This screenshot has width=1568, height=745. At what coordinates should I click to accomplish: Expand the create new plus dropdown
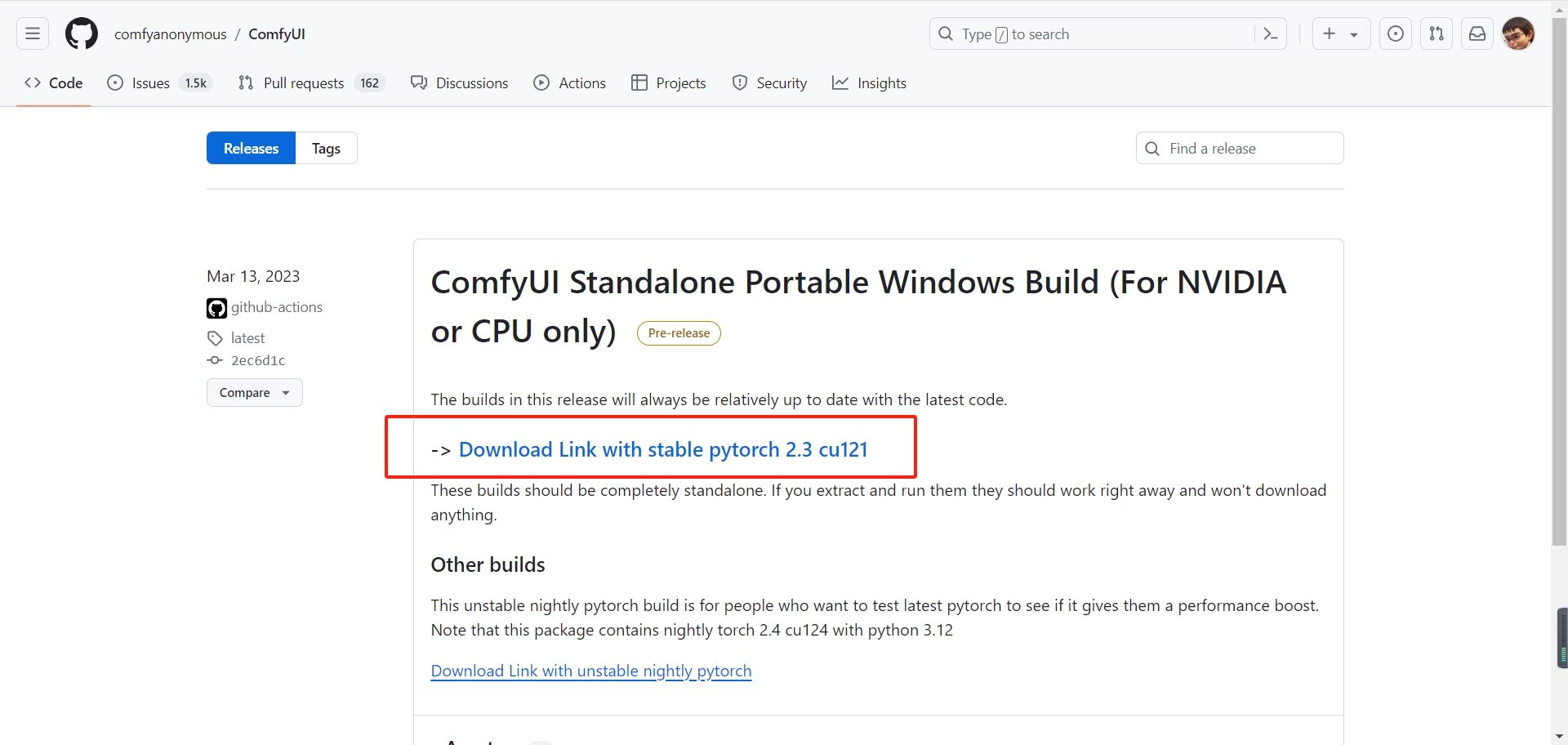click(x=1341, y=33)
